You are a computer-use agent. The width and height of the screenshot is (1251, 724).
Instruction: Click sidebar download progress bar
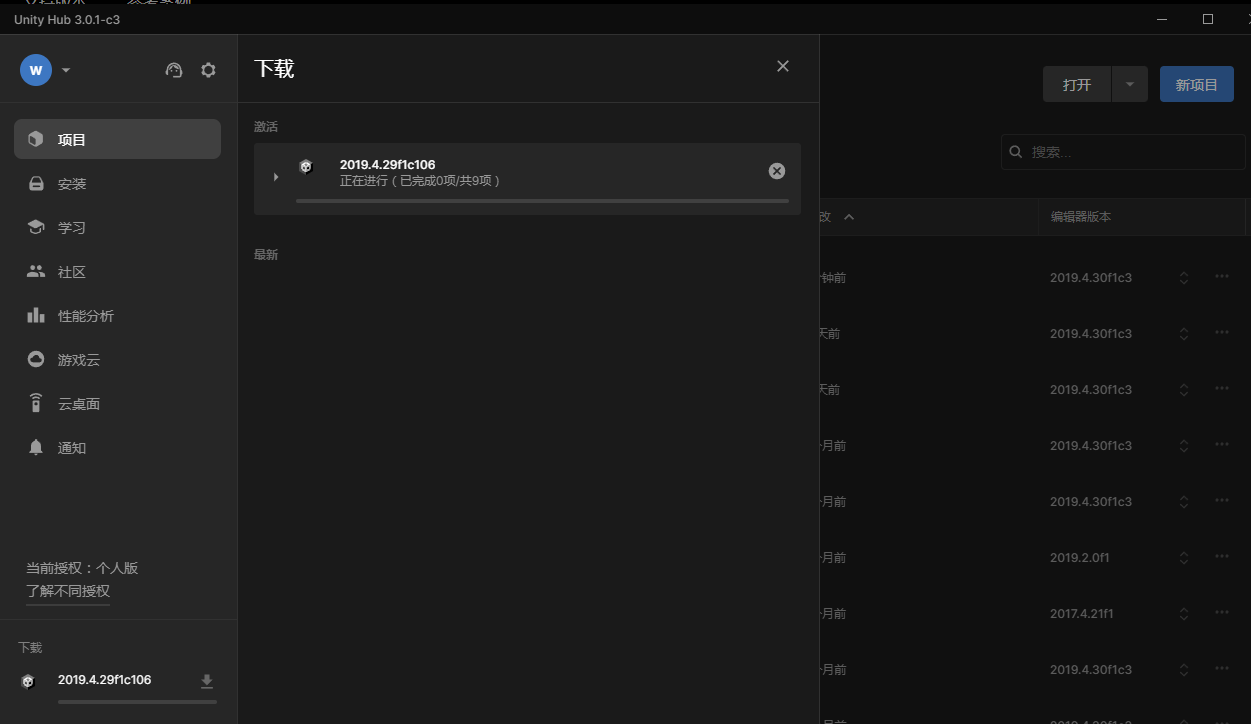coord(137,702)
